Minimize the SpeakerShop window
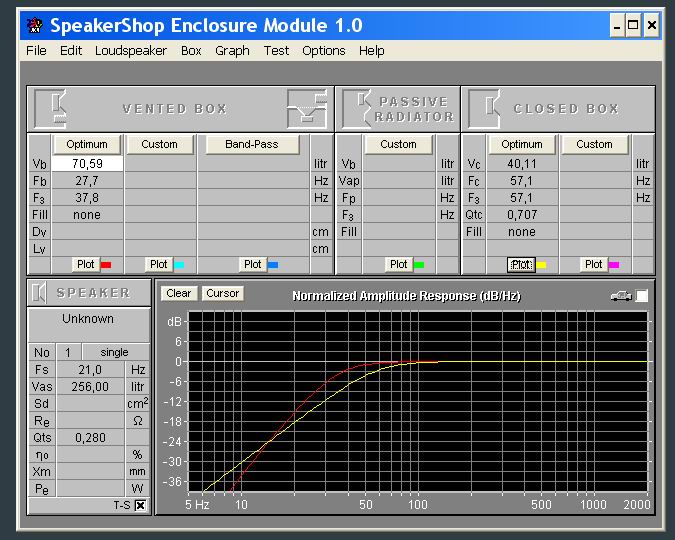675x540 pixels. [x=617, y=25]
